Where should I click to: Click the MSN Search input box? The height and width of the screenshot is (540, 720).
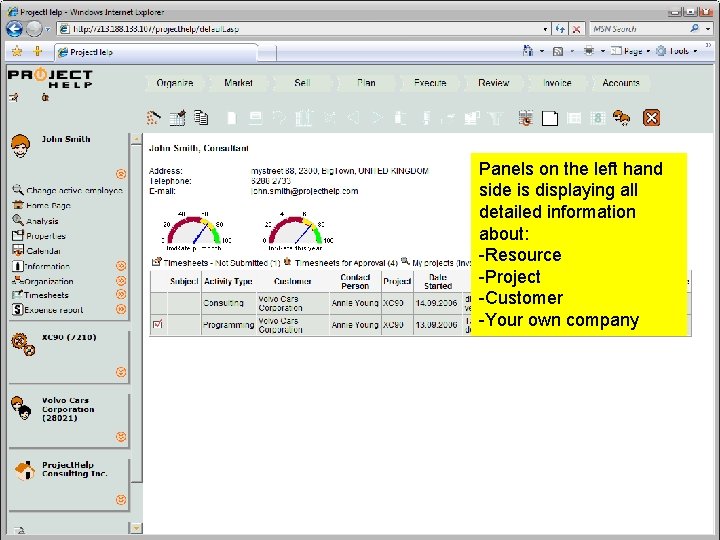pyautogui.click(x=639, y=29)
